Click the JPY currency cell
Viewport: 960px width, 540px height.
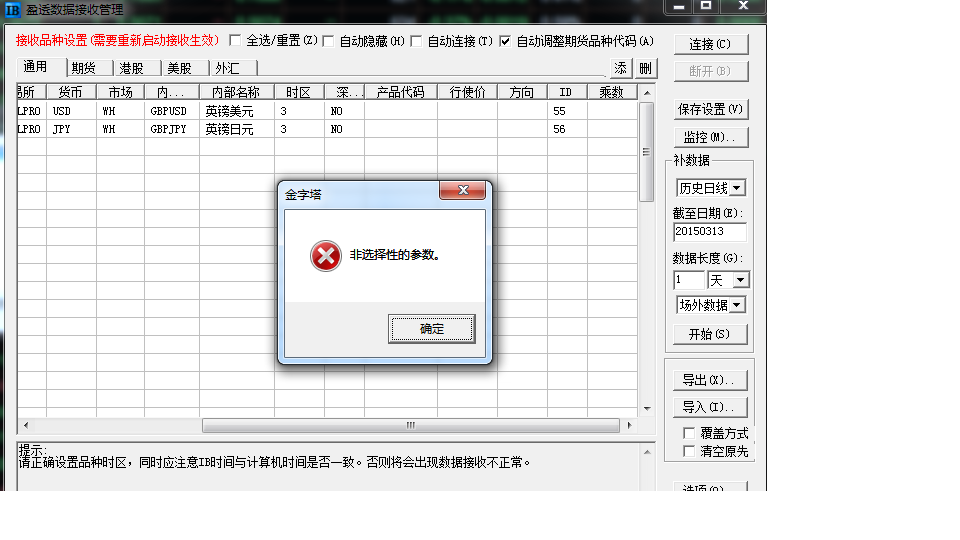[x=71, y=129]
